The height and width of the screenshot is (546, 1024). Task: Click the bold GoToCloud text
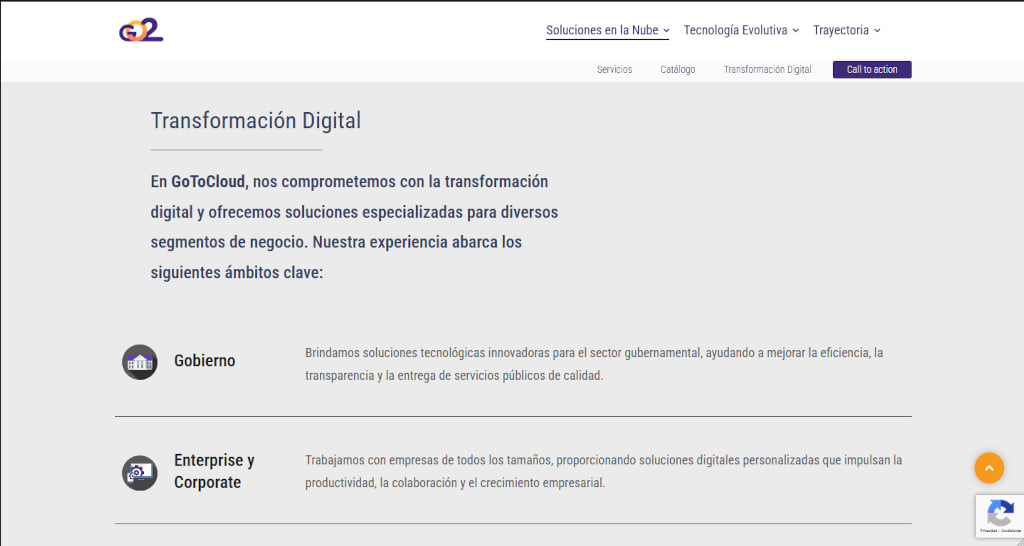208,182
